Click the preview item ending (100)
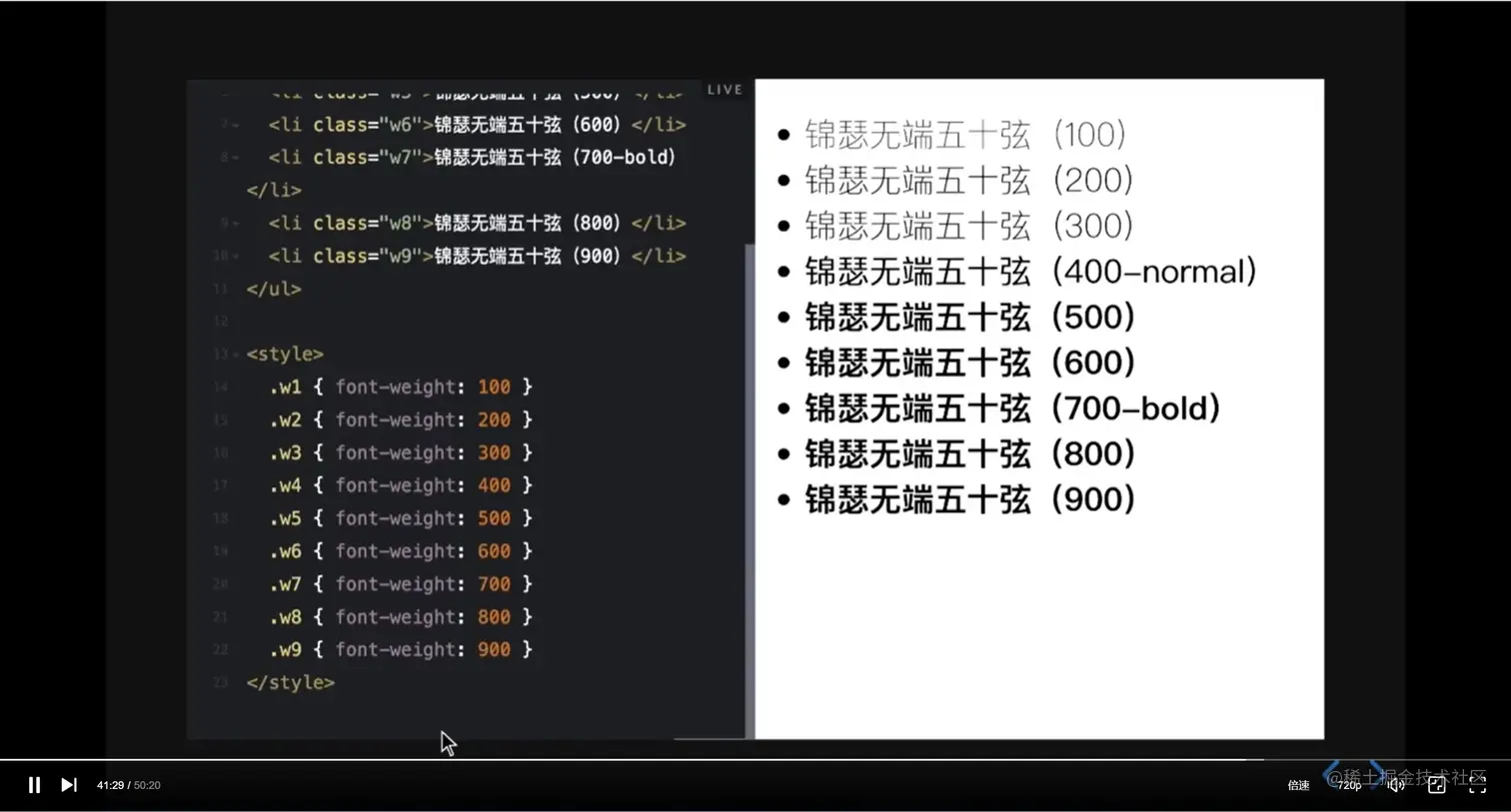This screenshot has height=812, width=1511. coord(965,134)
